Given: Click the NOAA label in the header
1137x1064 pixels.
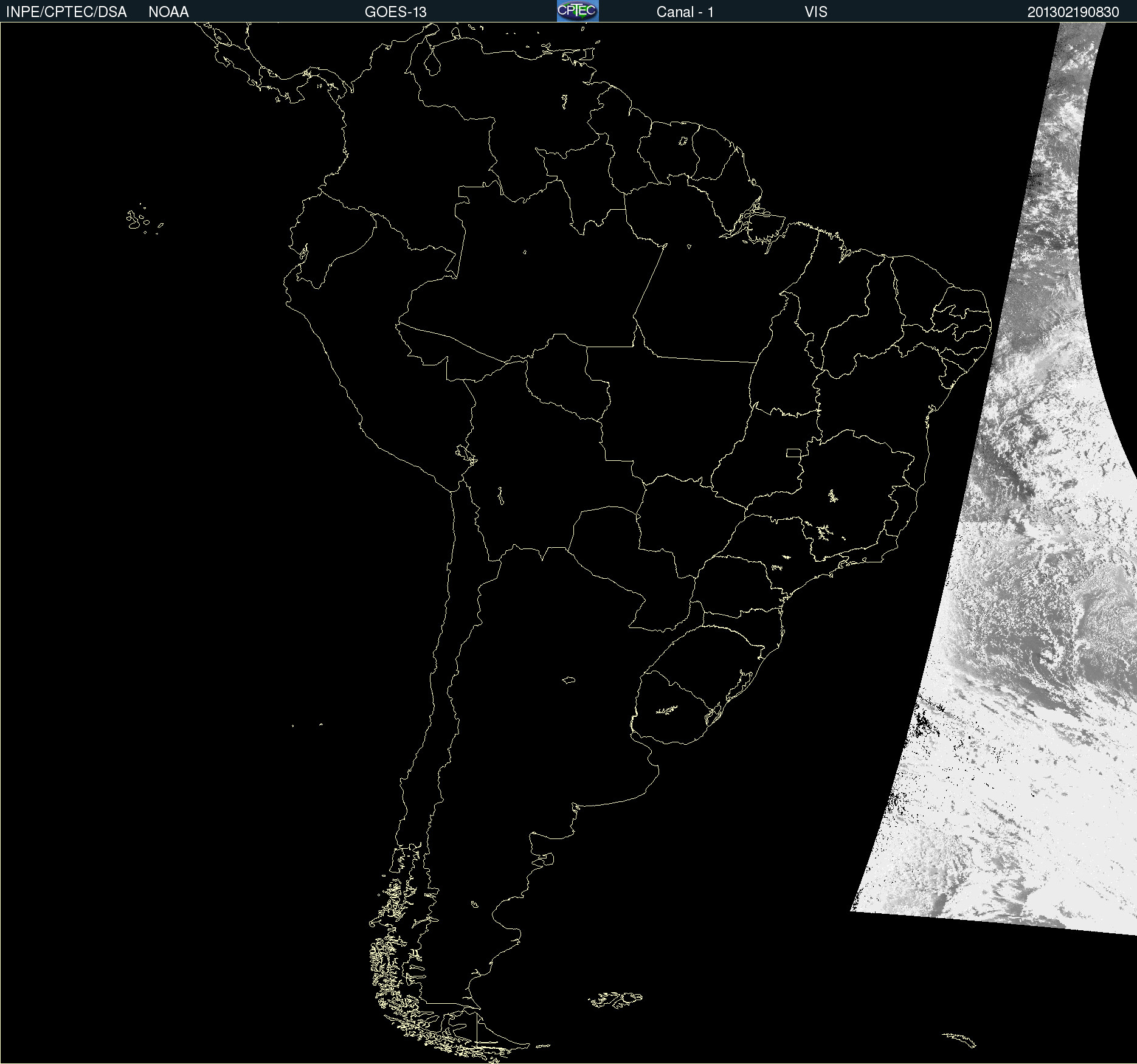Looking at the screenshot, I should (168, 12).
